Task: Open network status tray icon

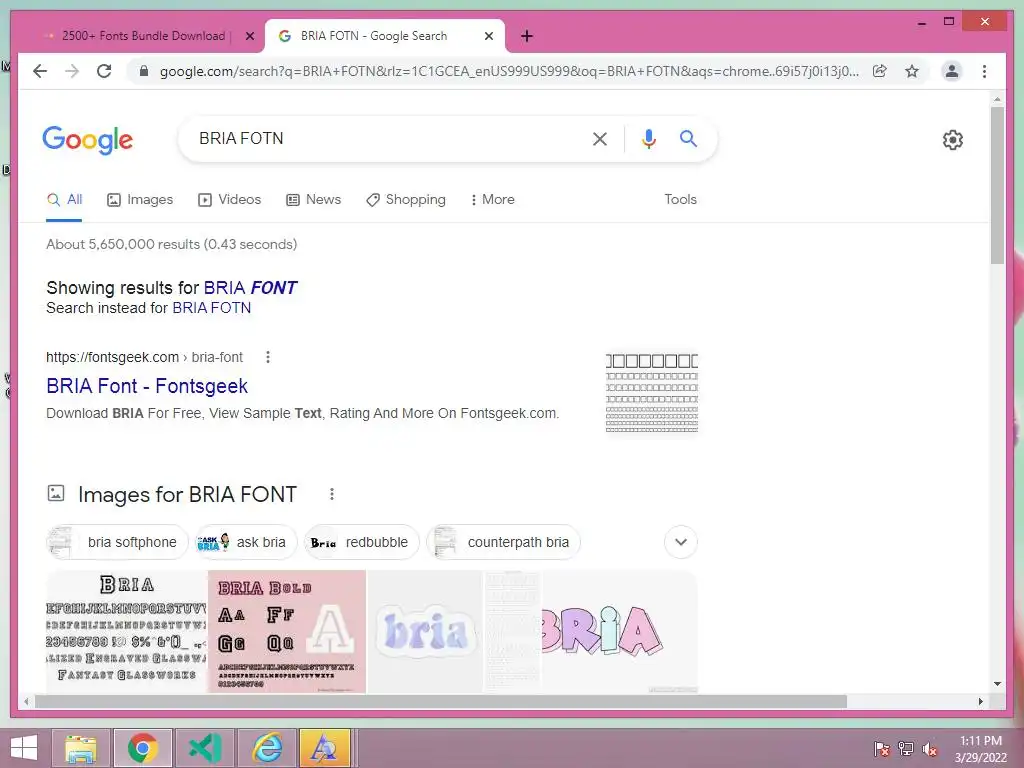Action: click(906, 749)
